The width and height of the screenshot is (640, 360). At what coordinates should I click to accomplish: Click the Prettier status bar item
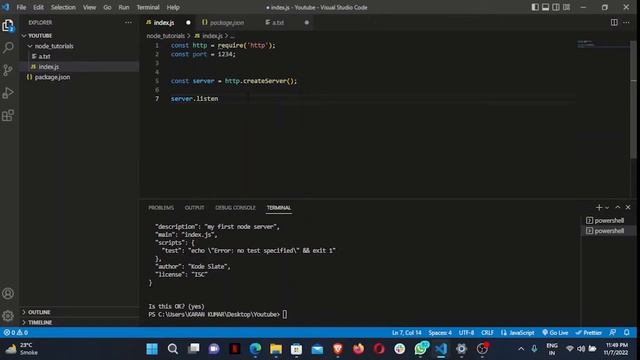coord(588,333)
